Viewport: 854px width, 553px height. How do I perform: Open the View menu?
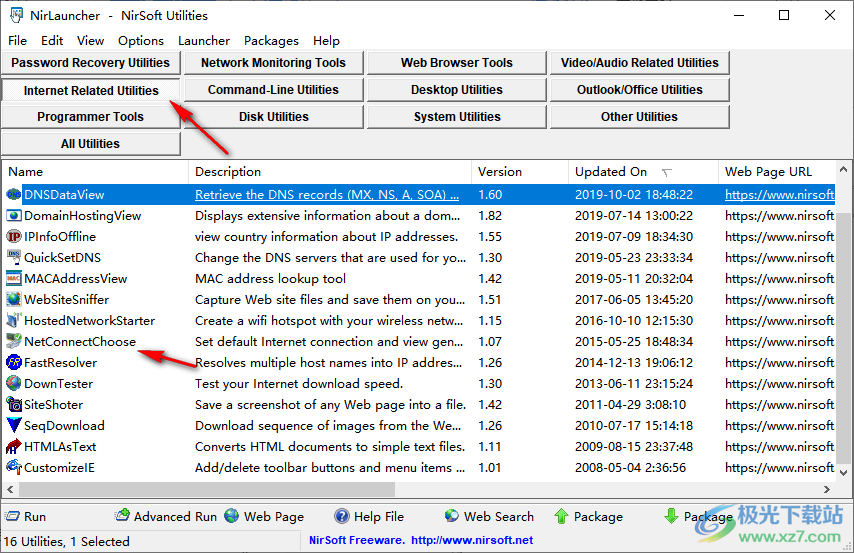[90, 41]
